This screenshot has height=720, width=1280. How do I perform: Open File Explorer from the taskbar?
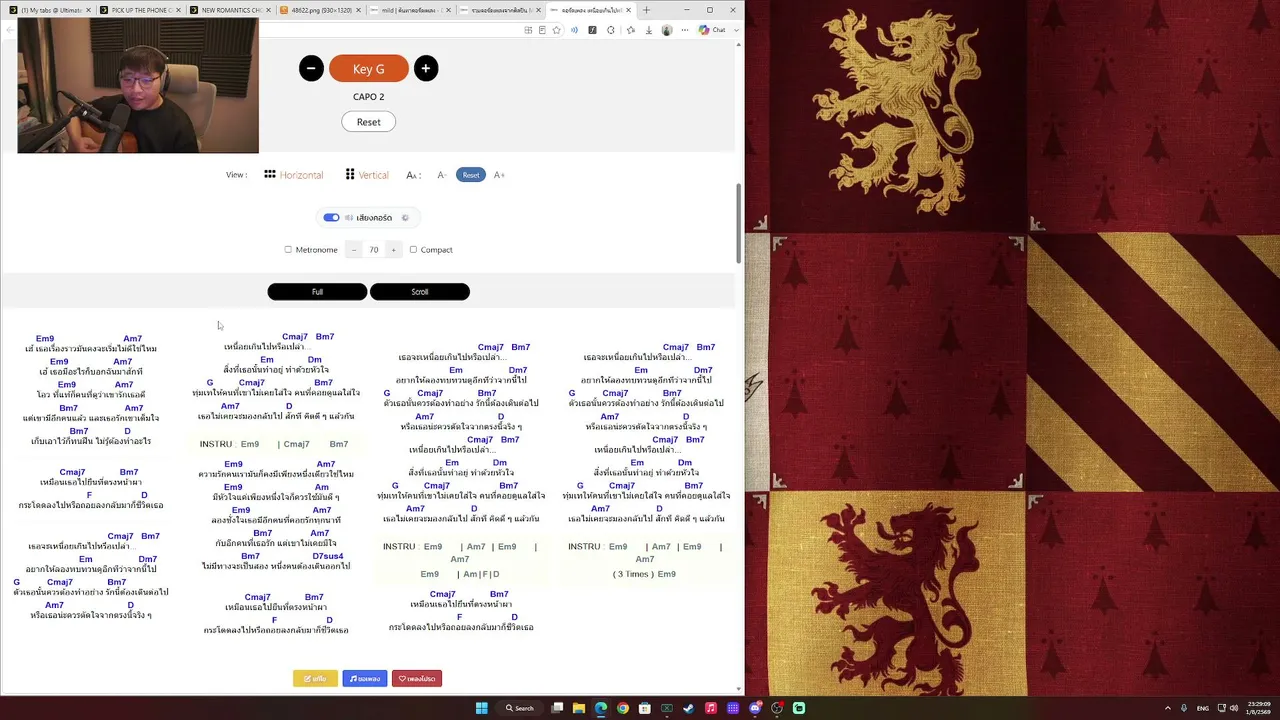click(578, 708)
